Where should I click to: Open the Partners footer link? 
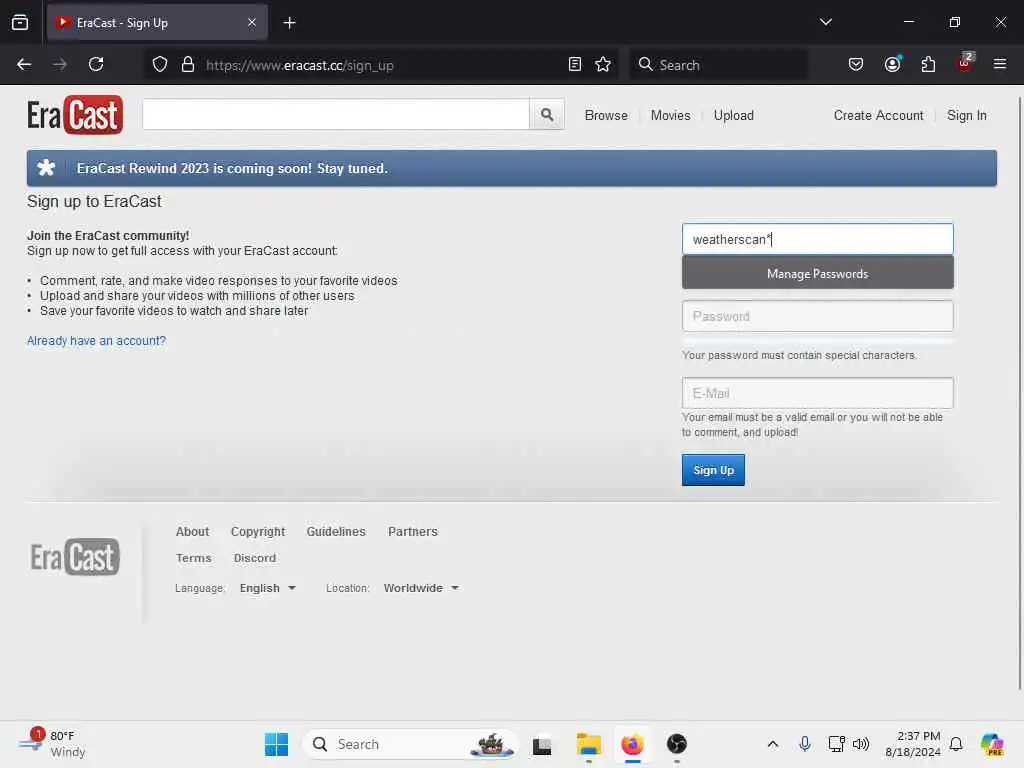coord(413,532)
